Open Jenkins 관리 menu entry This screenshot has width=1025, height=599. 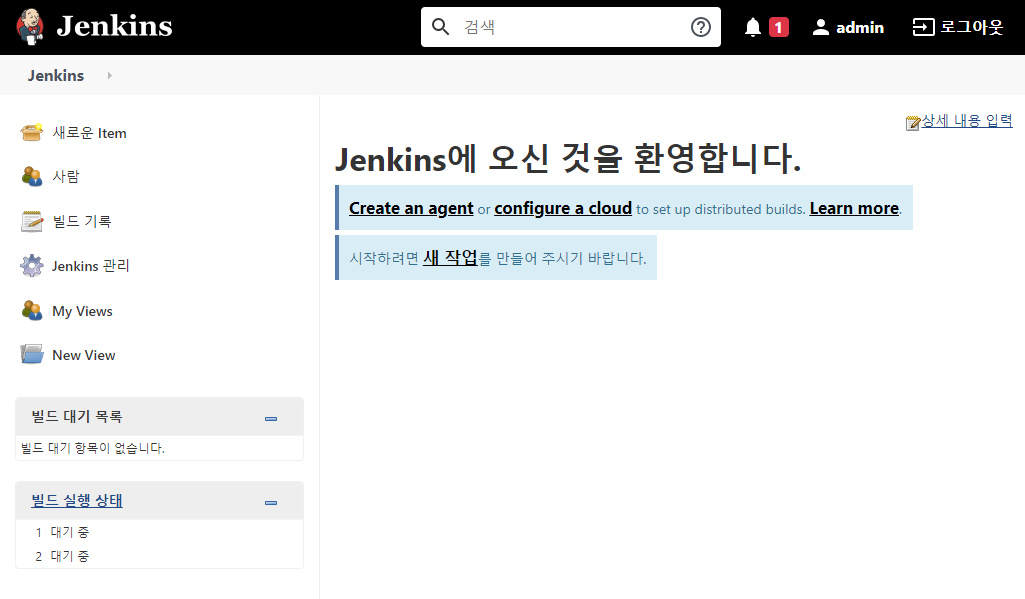click(x=91, y=266)
